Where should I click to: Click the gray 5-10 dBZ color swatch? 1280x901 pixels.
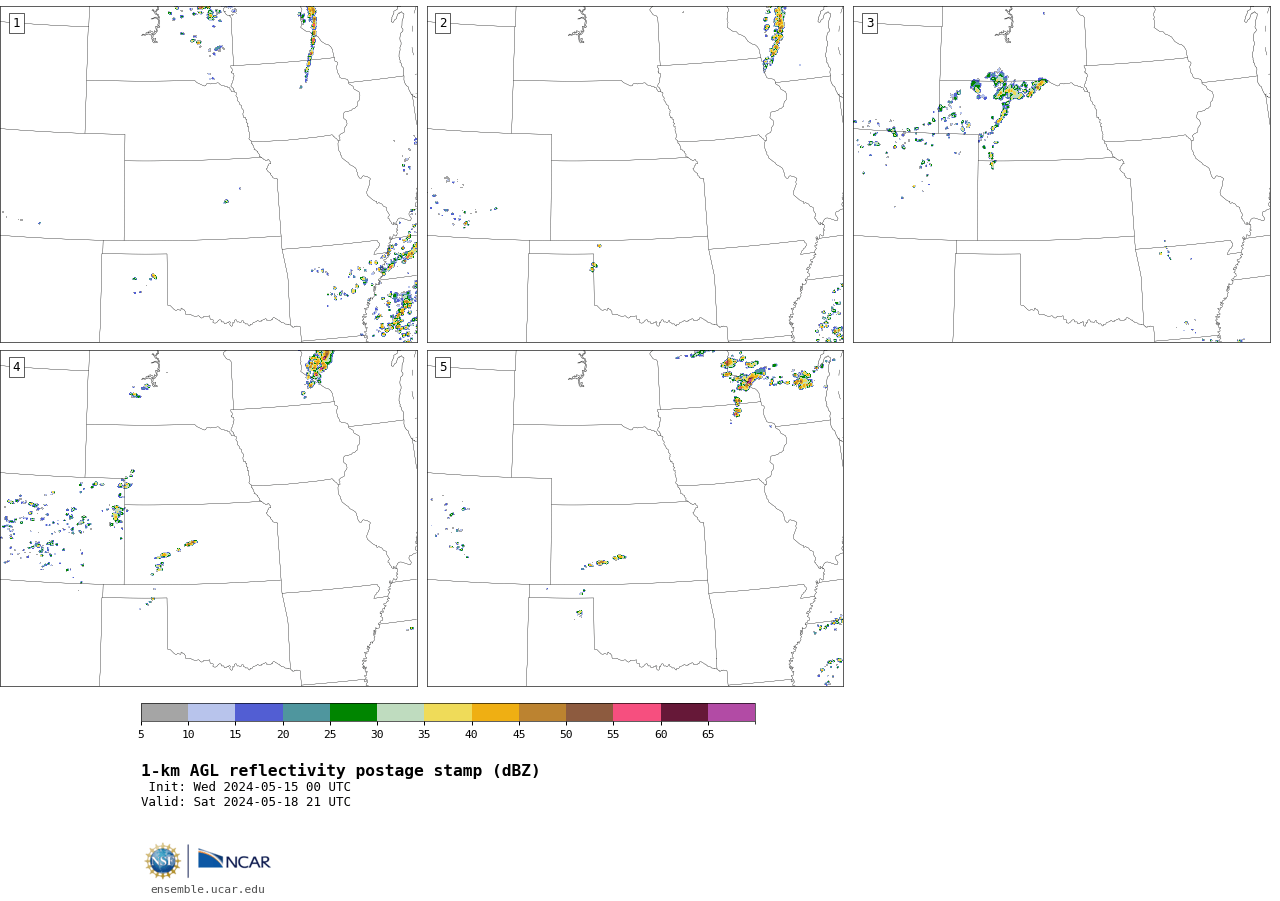coord(164,712)
